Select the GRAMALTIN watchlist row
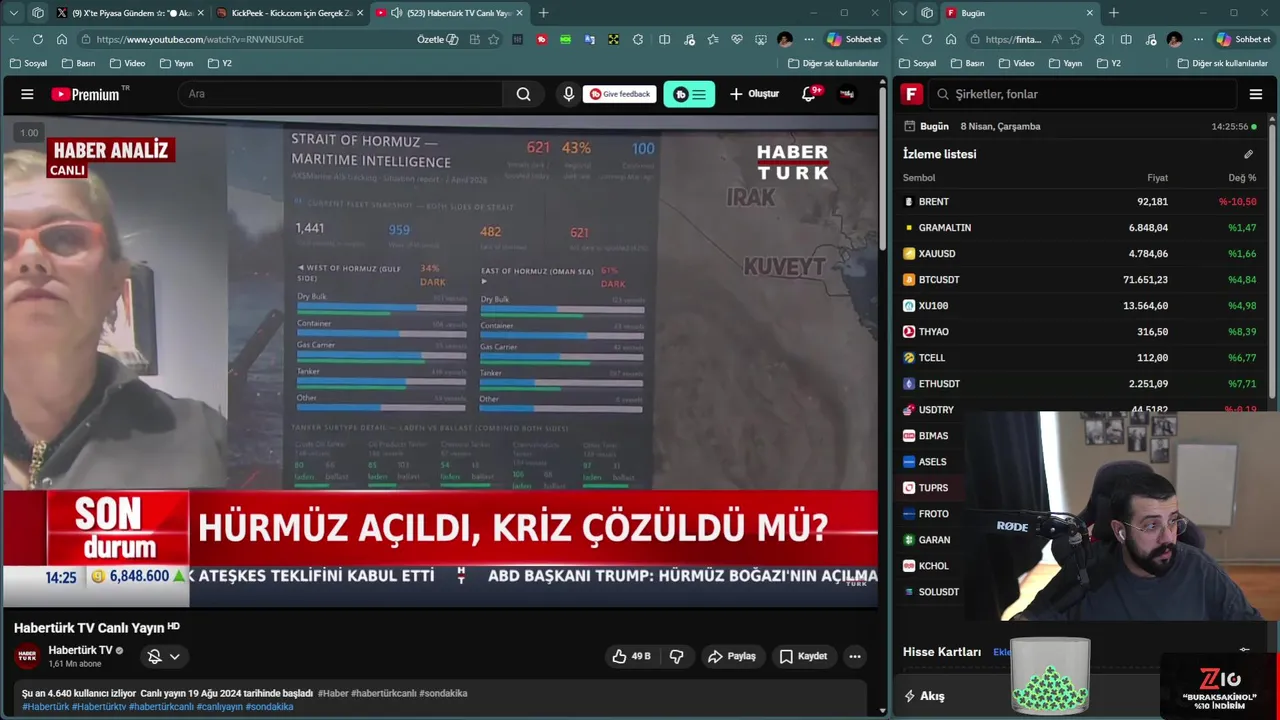The image size is (1280, 720). (x=1080, y=227)
